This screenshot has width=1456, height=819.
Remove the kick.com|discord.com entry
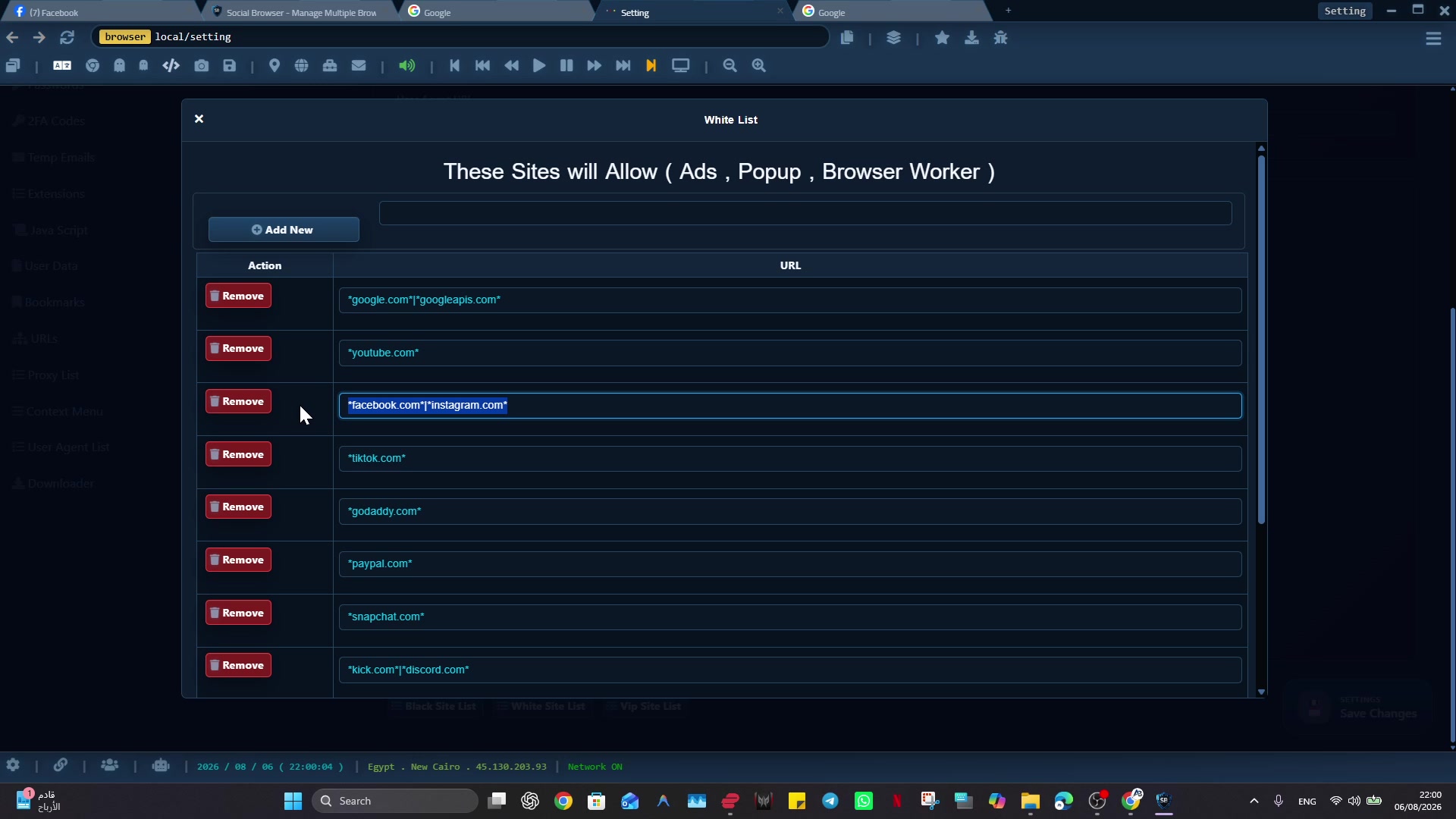pos(238,666)
